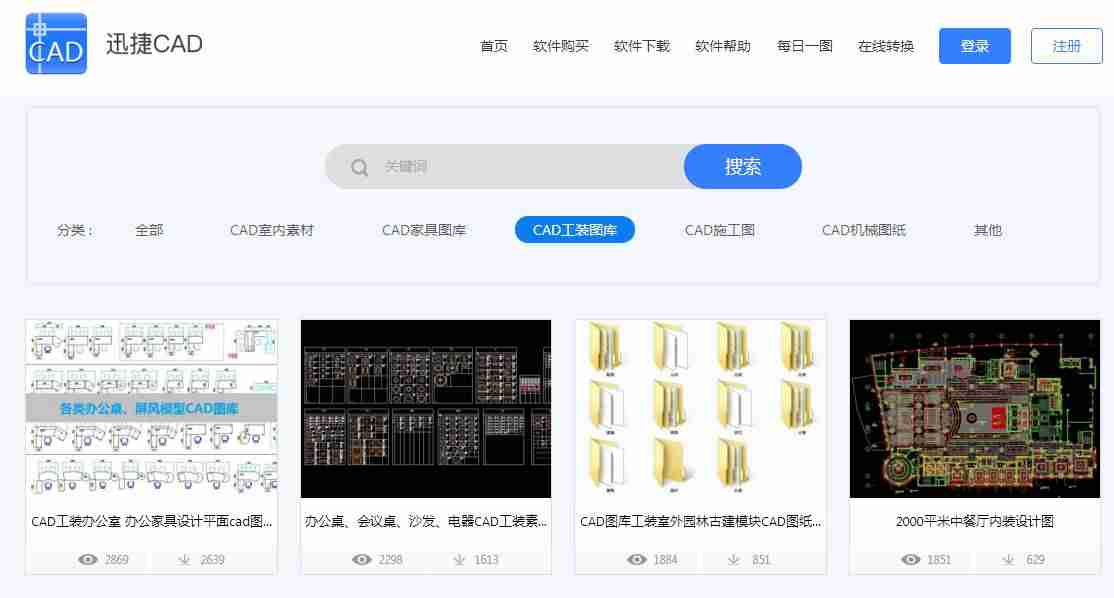Select the CAD室内素材 category filter
Viewport: 1114px width, 598px height.
click(x=271, y=230)
